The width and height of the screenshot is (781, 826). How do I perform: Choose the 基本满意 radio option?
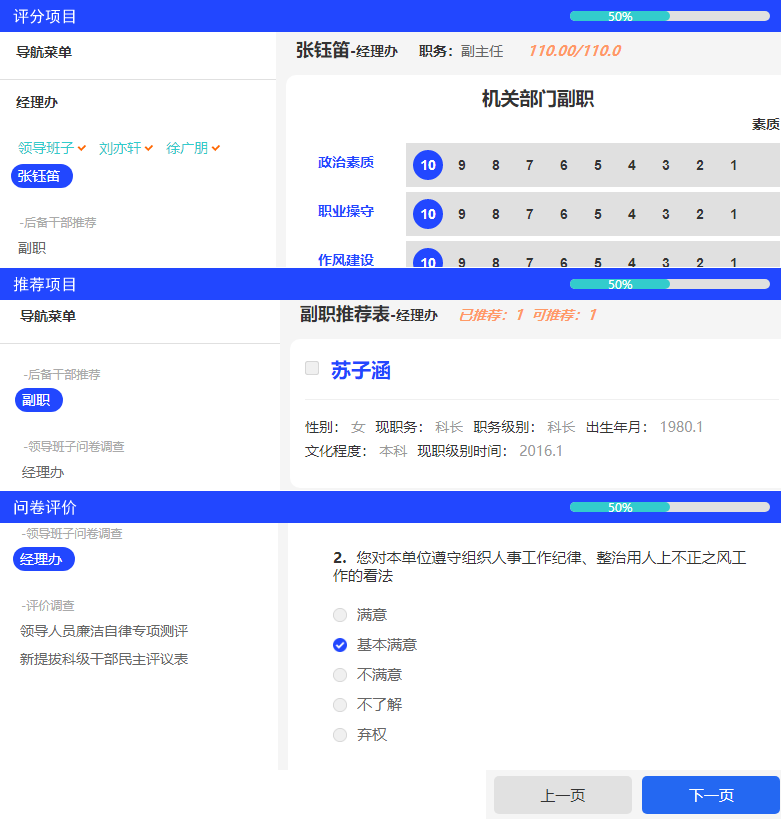[x=340, y=645]
